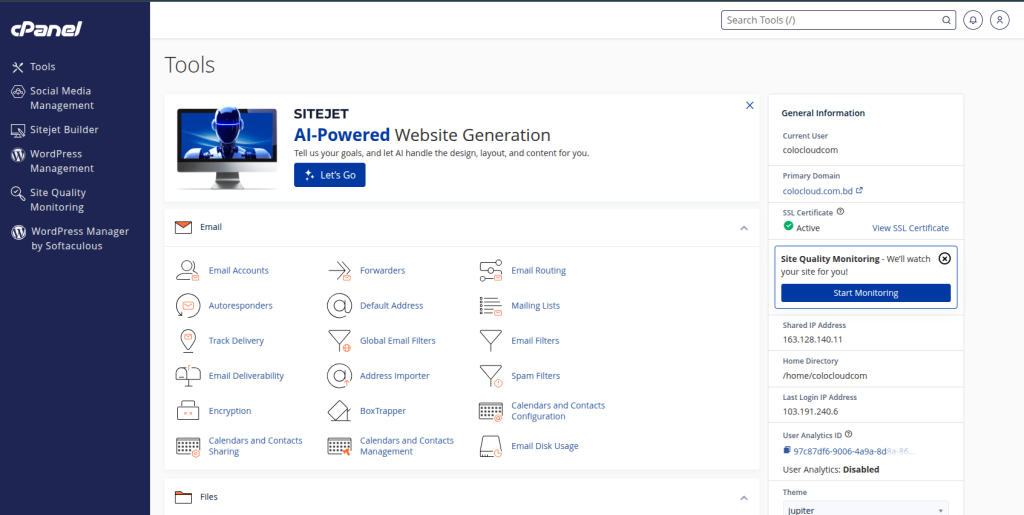Collapse the Files section chevron
Viewport: 1024px width, 515px height.
(744, 498)
